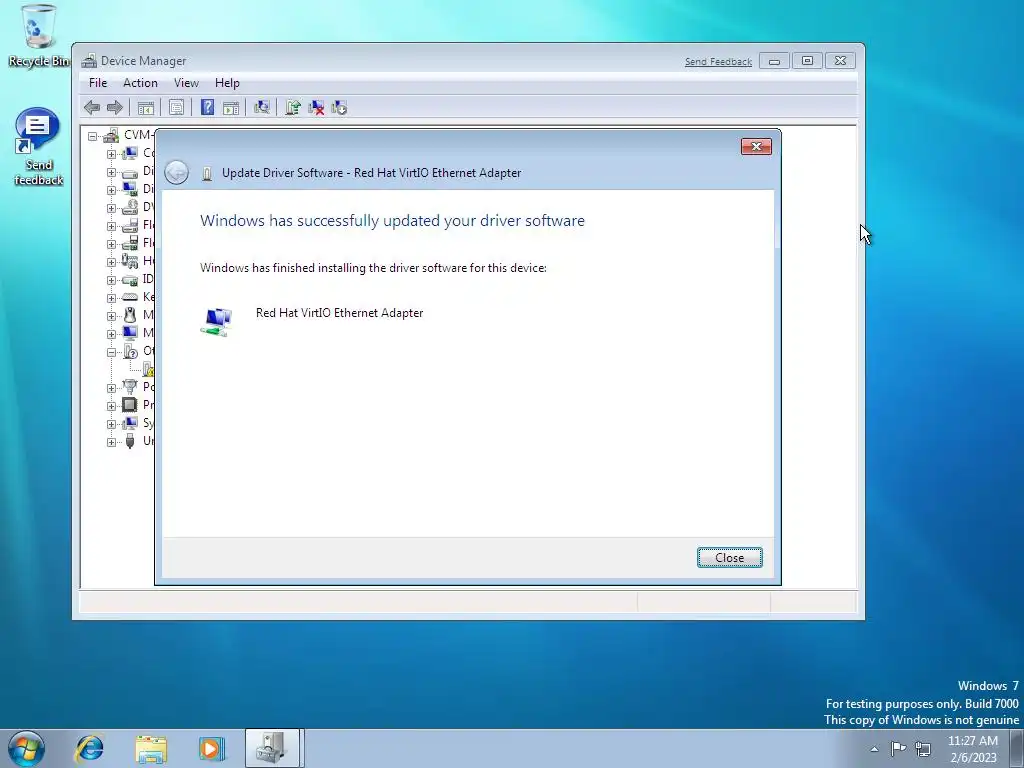
Task: Click the Disable device toolbar icon
Action: point(339,108)
